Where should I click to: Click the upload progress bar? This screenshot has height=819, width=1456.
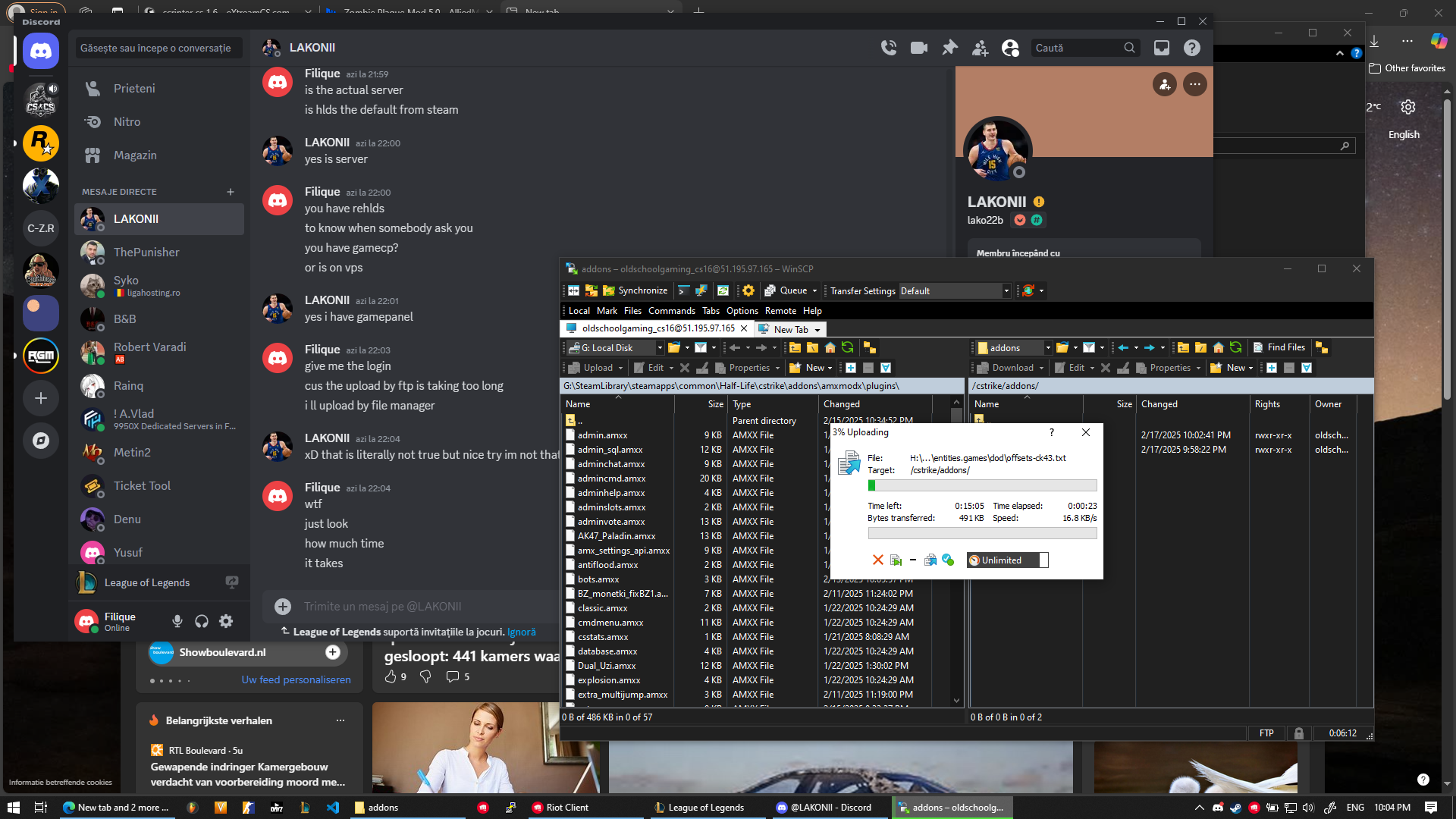pyautogui.click(x=982, y=485)
